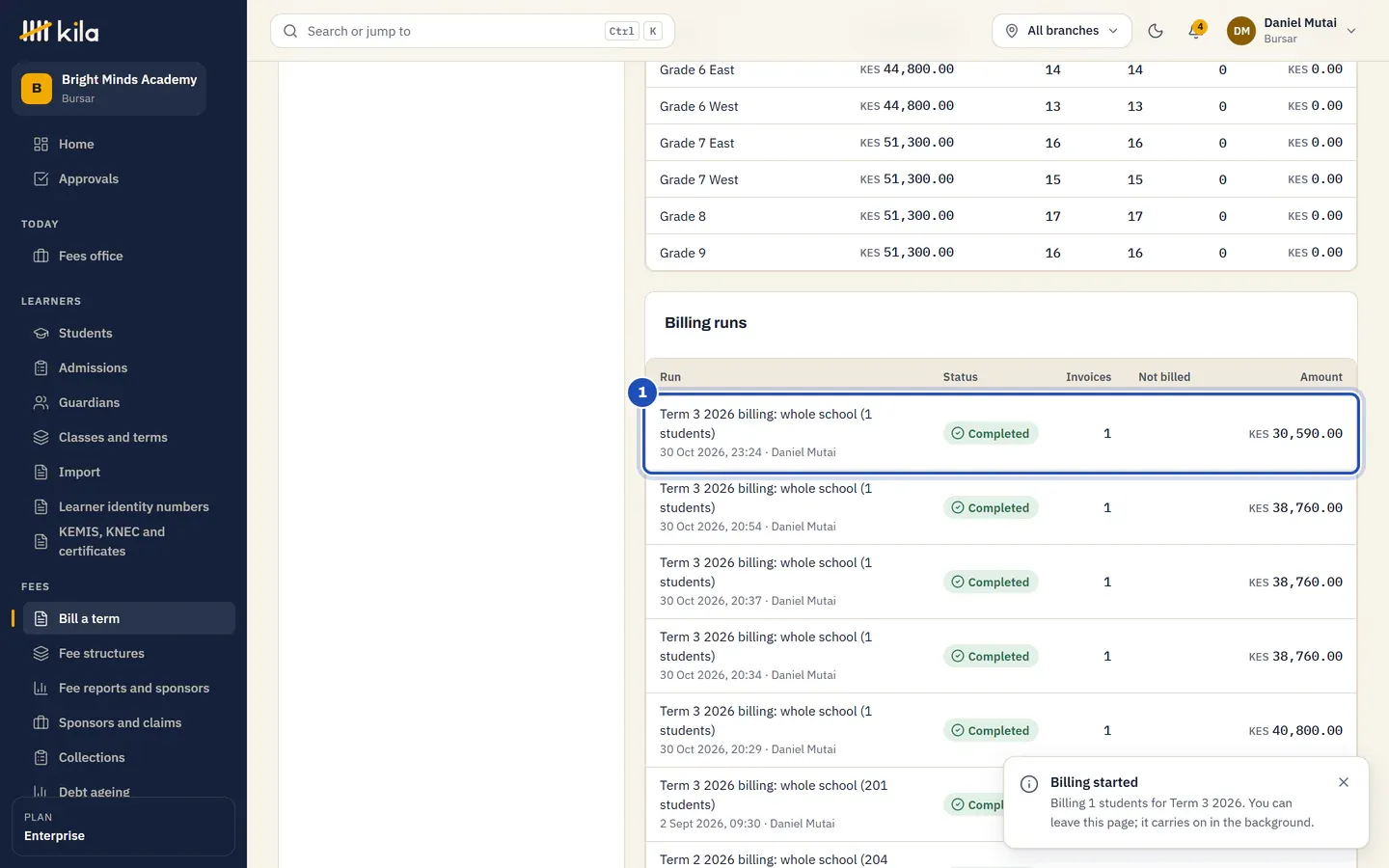
Task: Click the Import file icon
Action: tap(41, 472)
